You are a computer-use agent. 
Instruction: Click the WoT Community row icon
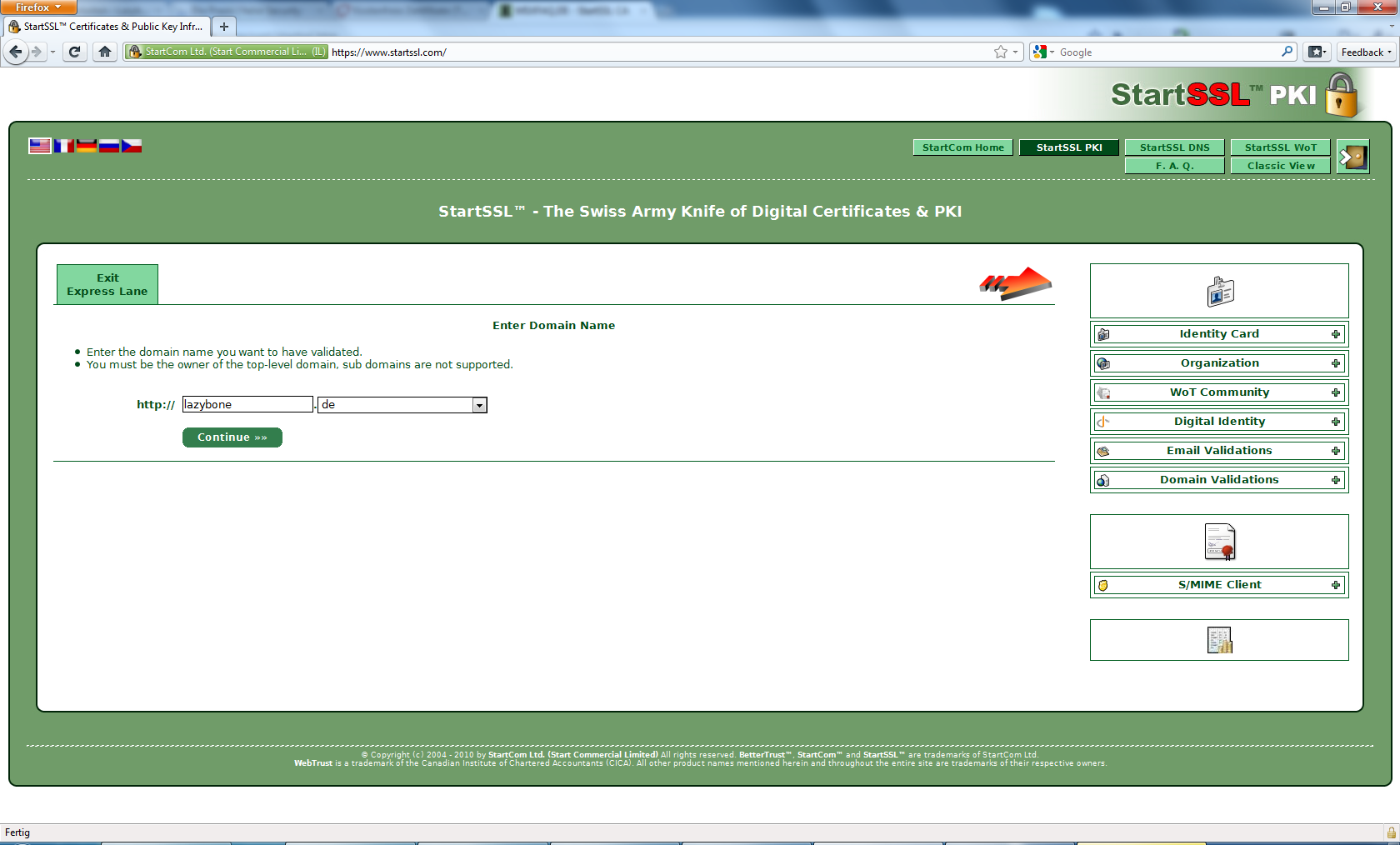click(1103, 392)
